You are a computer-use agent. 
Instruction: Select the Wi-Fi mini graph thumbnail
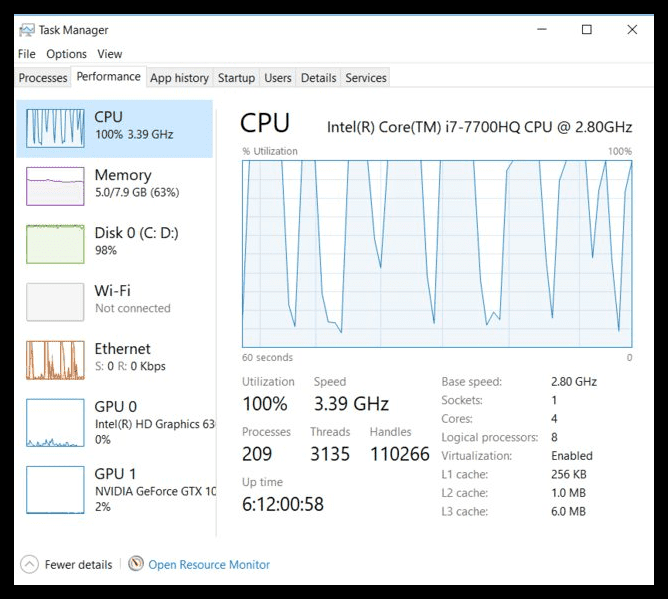click(x=55, y=302)
